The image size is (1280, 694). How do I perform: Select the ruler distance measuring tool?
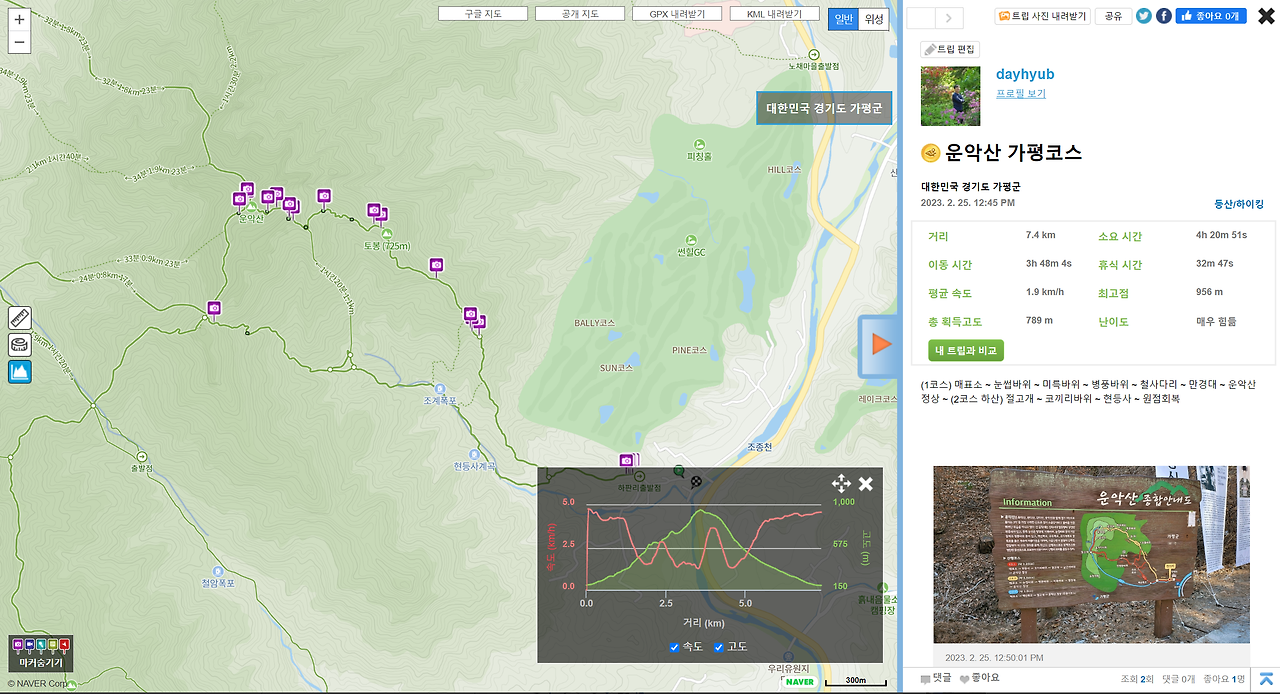(20, 318)
